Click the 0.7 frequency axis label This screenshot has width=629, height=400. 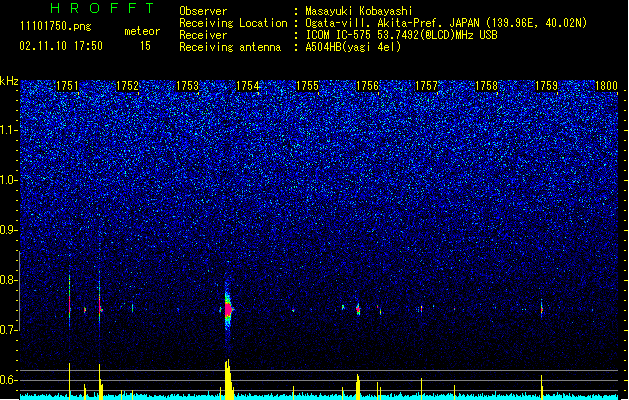click(9, 330)
